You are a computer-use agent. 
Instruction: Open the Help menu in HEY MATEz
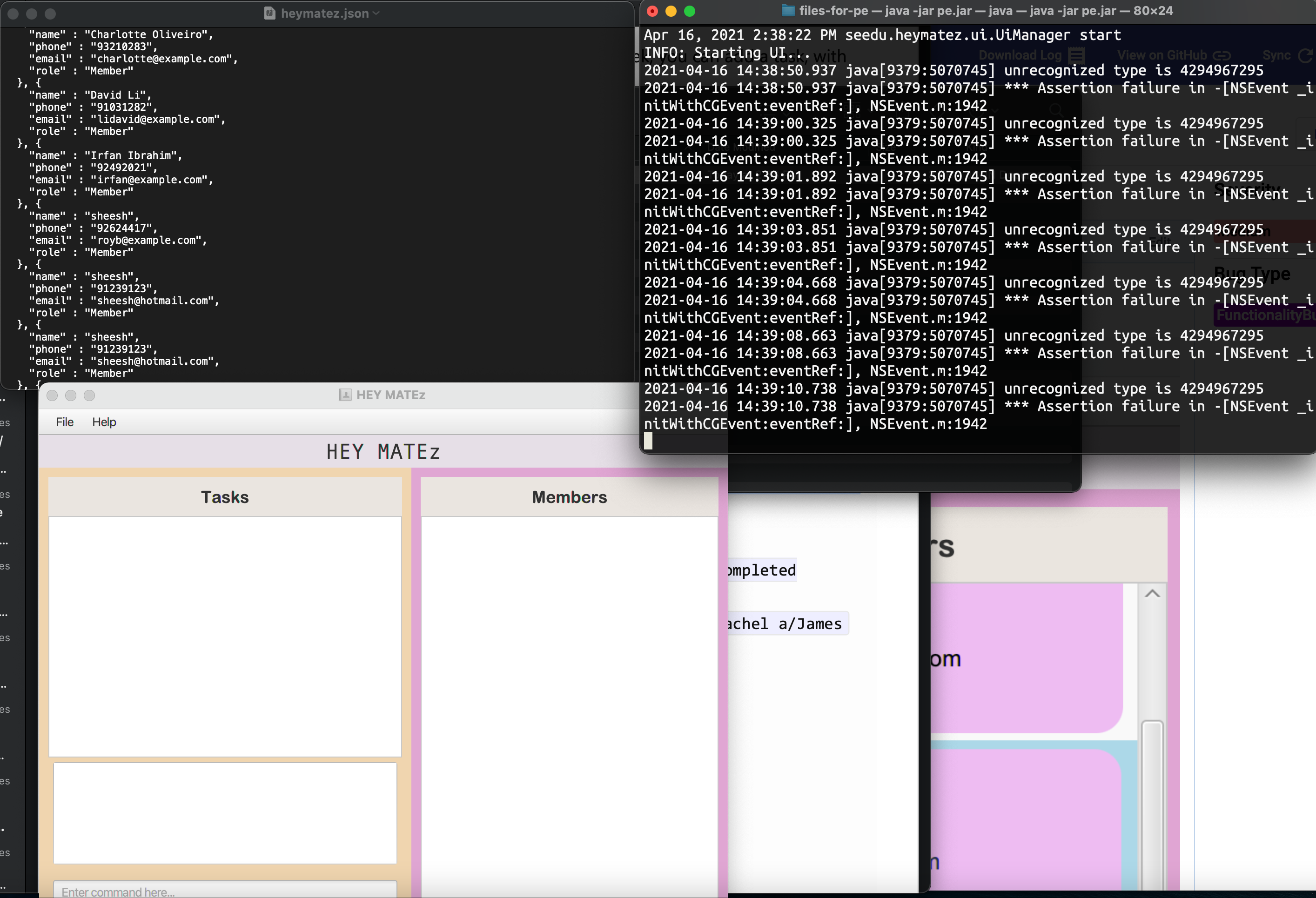(104, 422)
